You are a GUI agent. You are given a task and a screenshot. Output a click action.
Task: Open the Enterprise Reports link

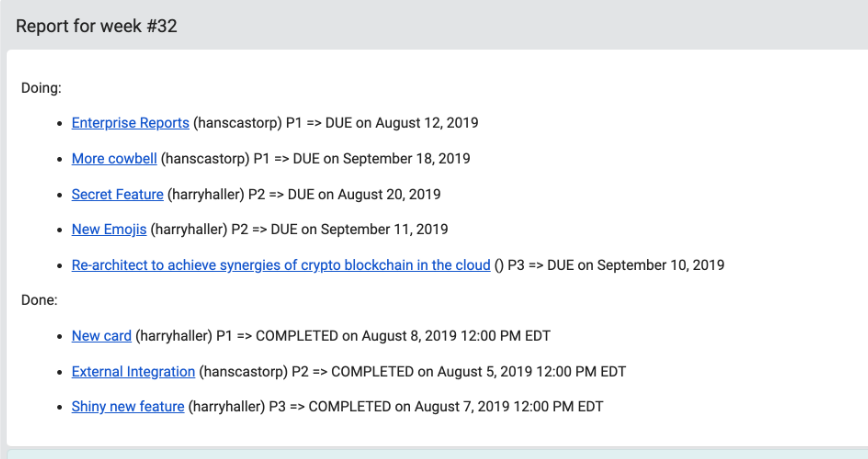pyautogui.click(x=130, y=123)
